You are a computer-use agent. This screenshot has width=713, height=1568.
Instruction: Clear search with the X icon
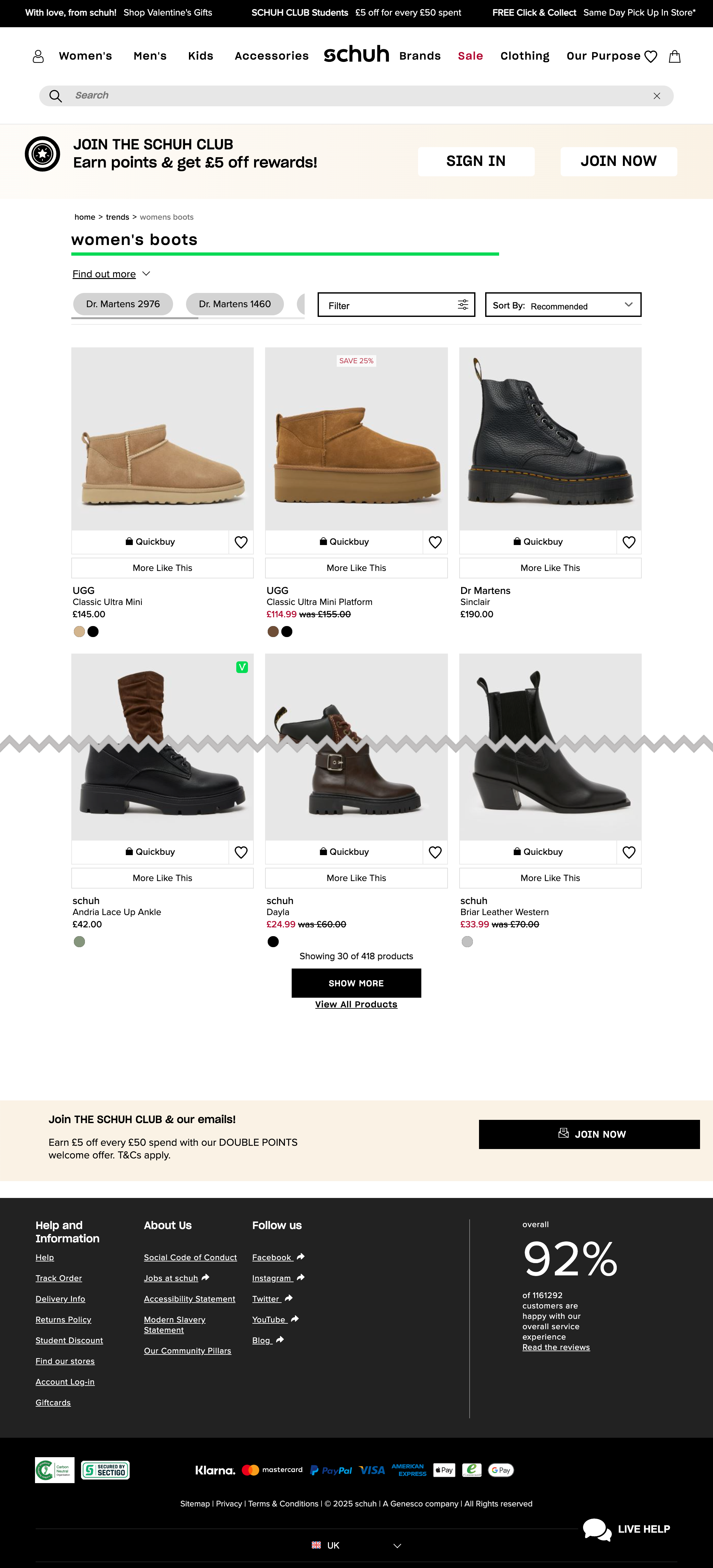[x=656, y=96]
